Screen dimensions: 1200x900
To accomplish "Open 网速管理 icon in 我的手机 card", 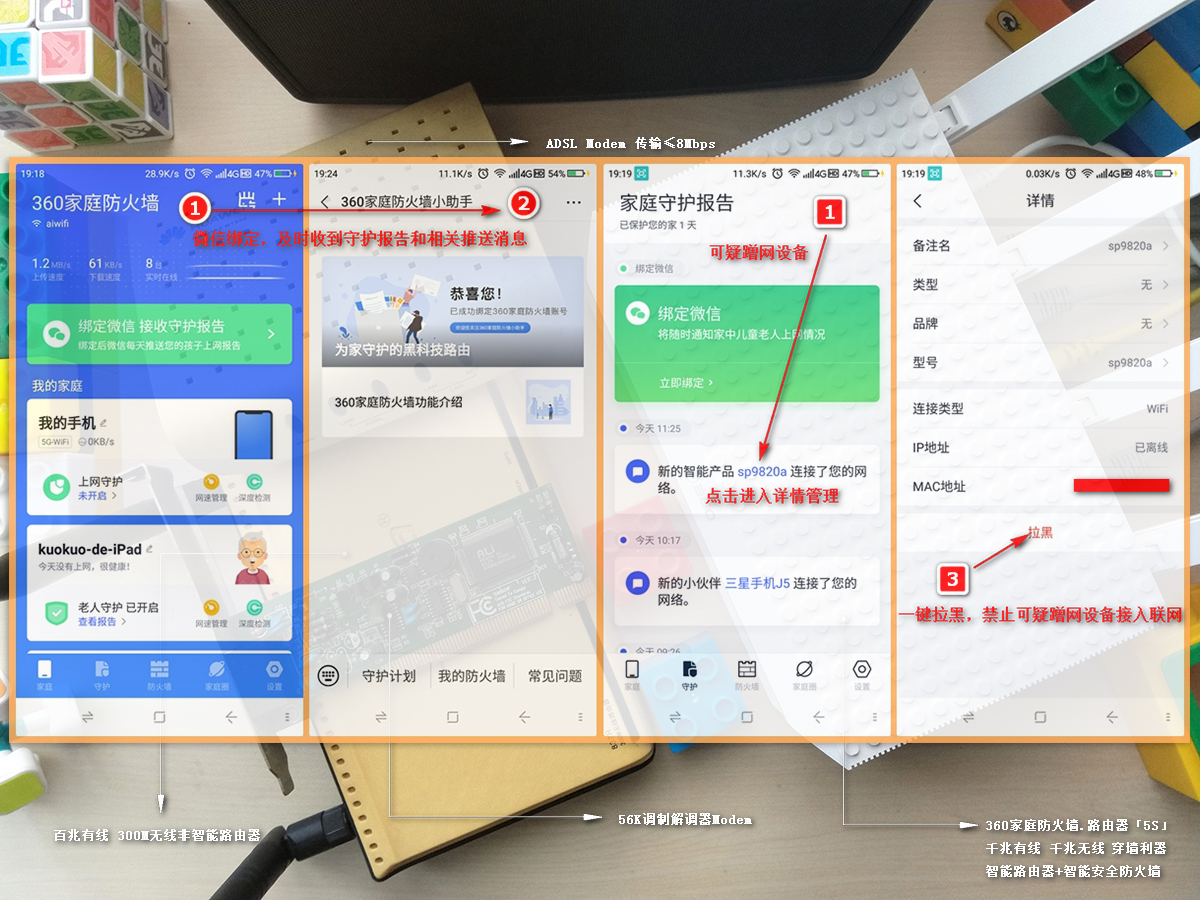I will tap(211, 487).
